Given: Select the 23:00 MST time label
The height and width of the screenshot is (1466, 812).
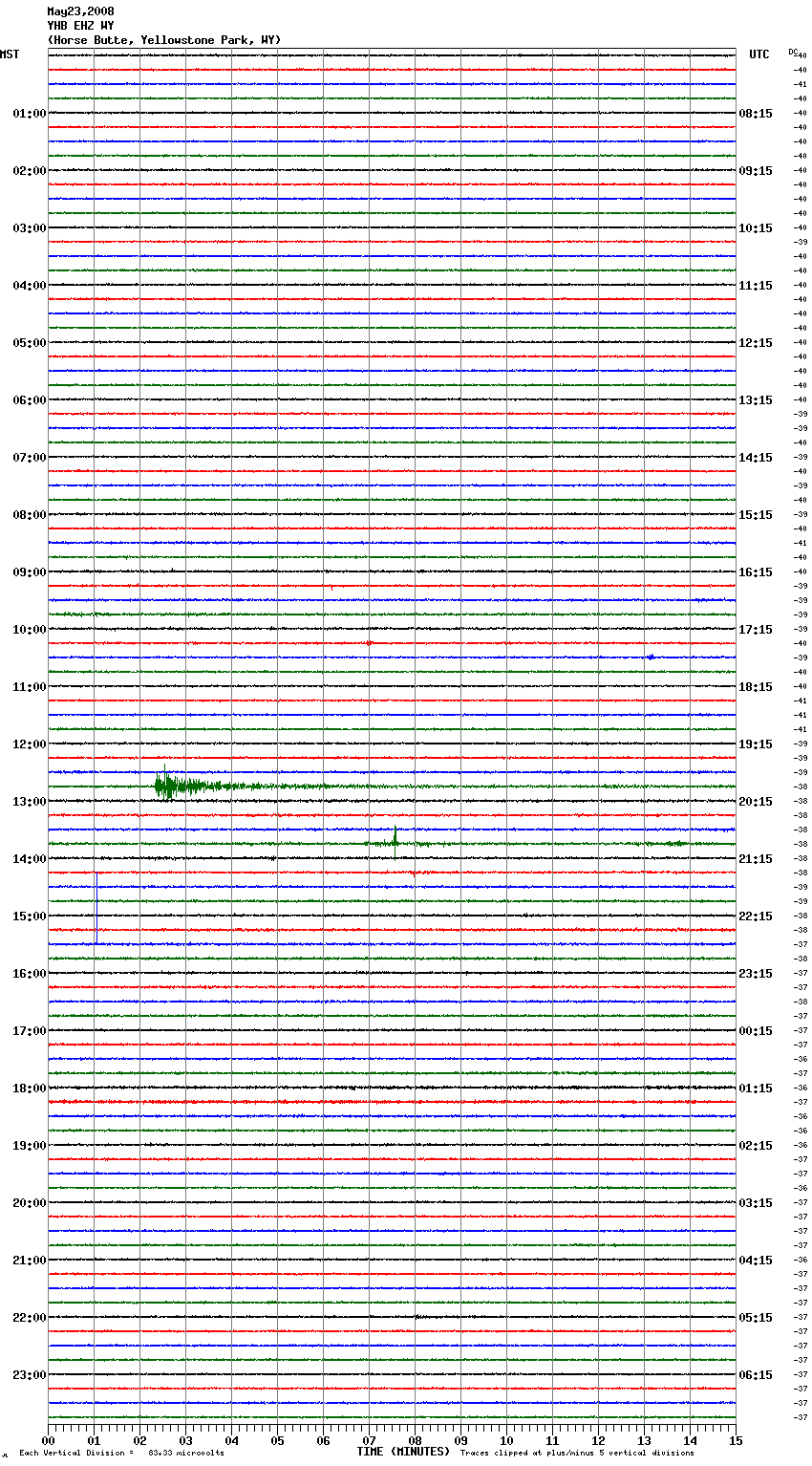Looking at the screenshot, I should click(30, 1375).
